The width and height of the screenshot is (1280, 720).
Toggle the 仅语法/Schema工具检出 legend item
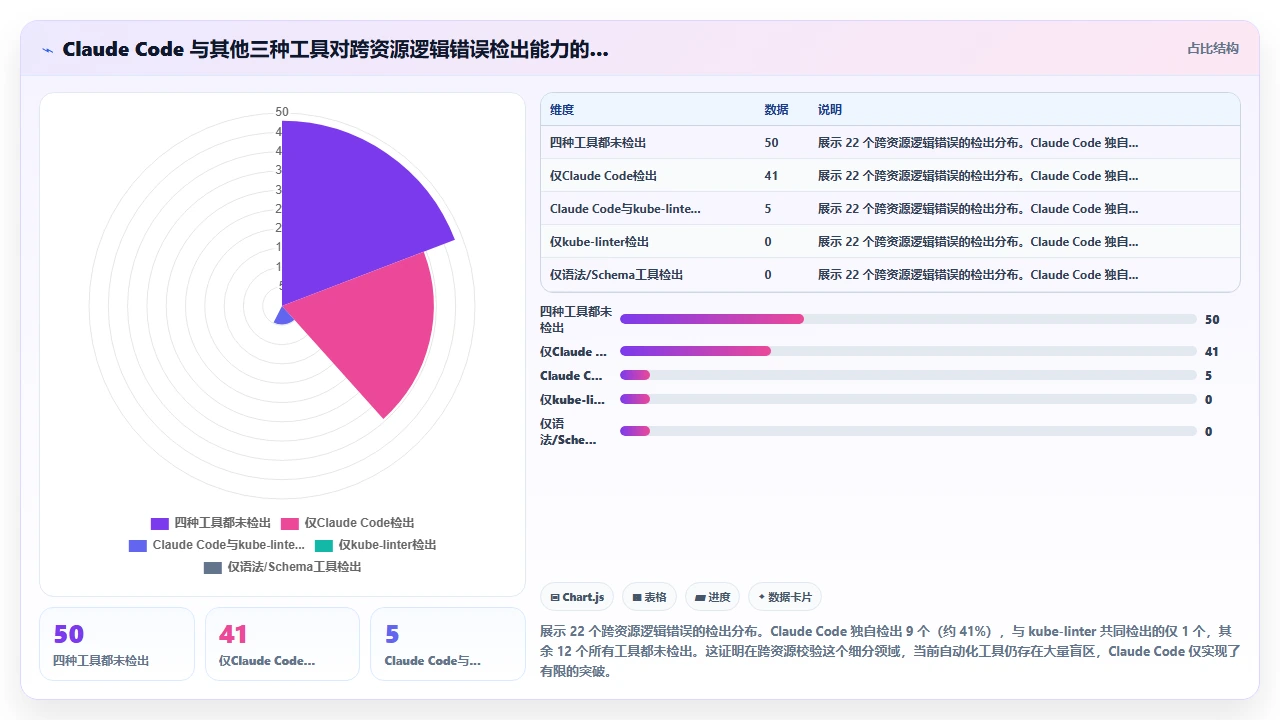282,567
